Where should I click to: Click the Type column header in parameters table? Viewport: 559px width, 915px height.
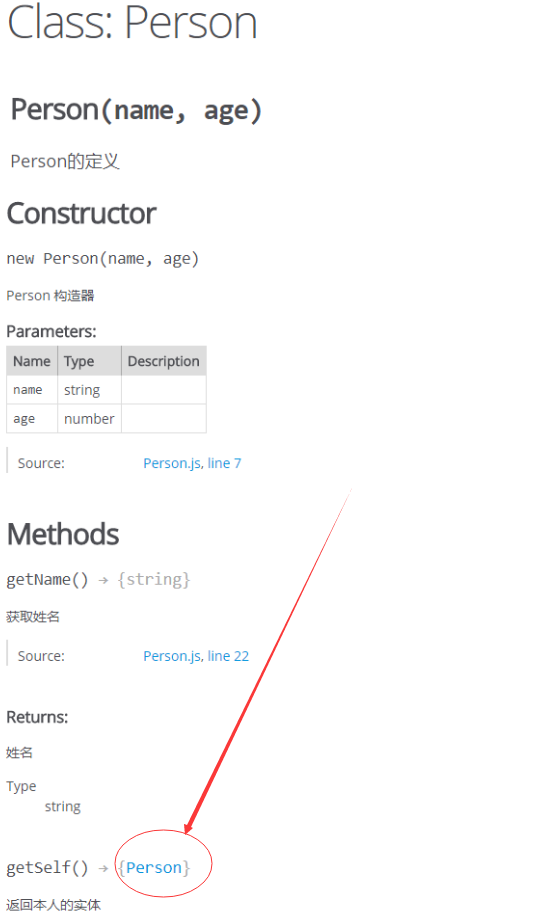tap(89, 361)
